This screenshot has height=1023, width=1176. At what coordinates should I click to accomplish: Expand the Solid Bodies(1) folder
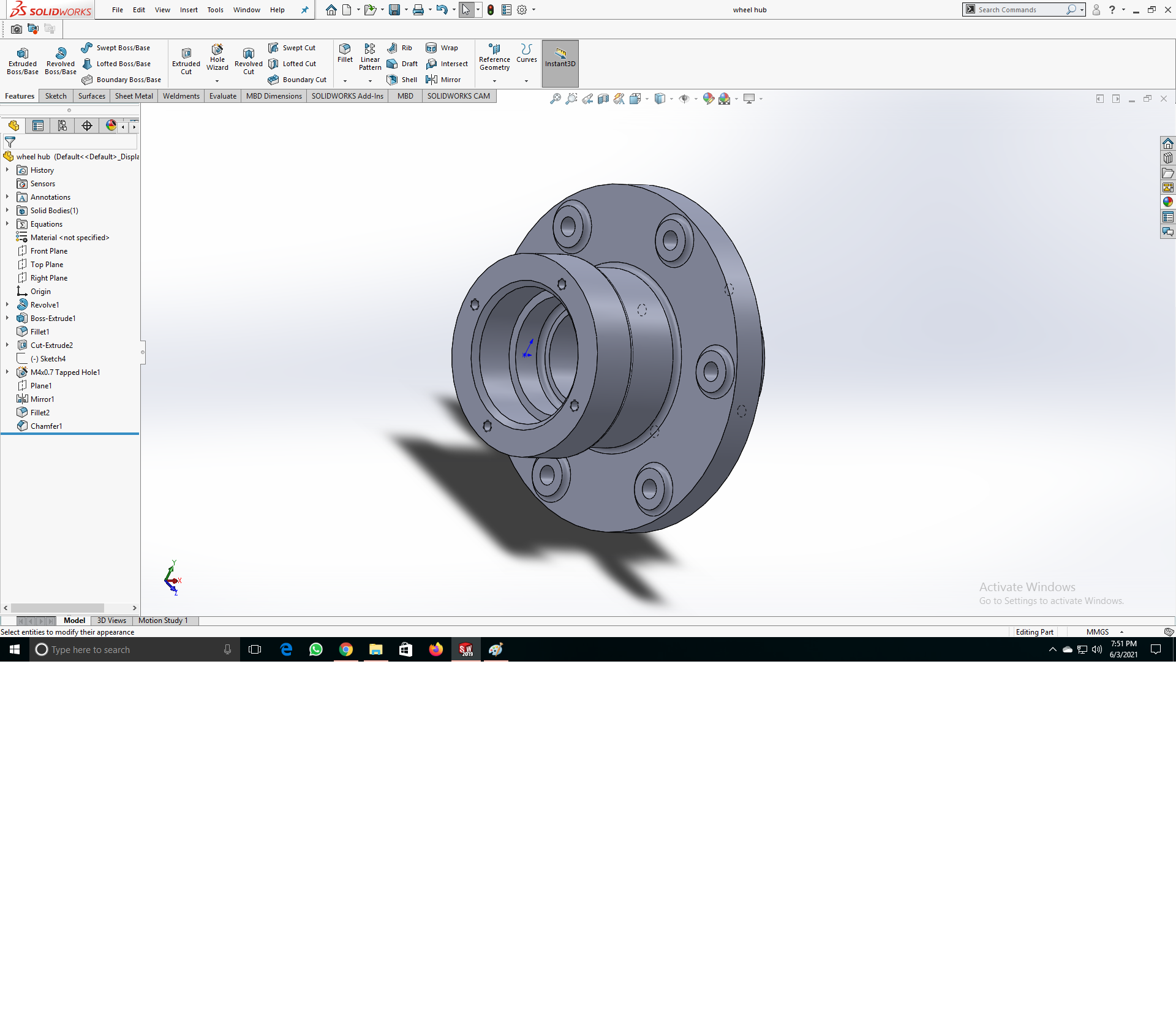[7, 210]
